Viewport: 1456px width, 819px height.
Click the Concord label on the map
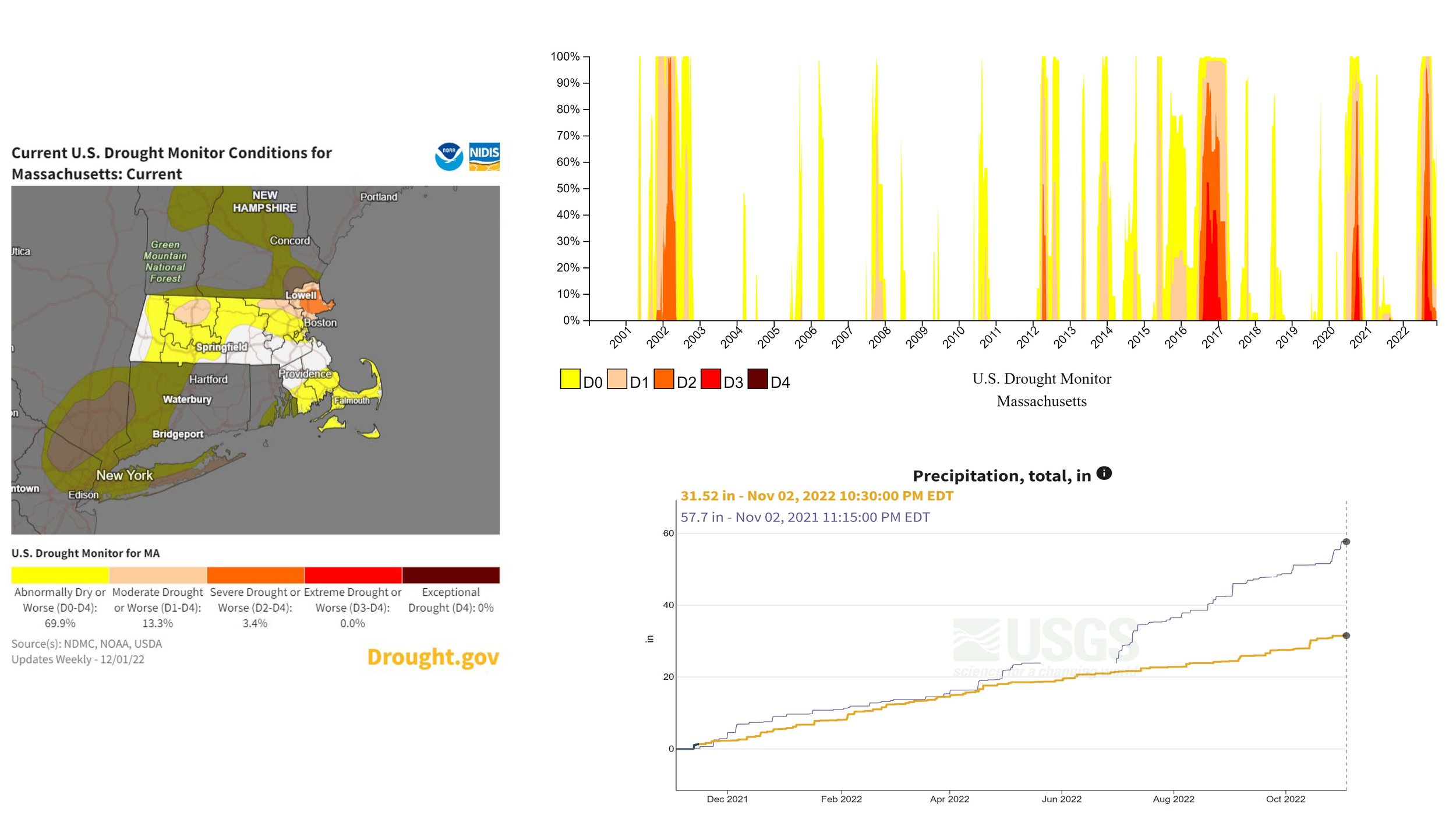(x=289, y=241)
